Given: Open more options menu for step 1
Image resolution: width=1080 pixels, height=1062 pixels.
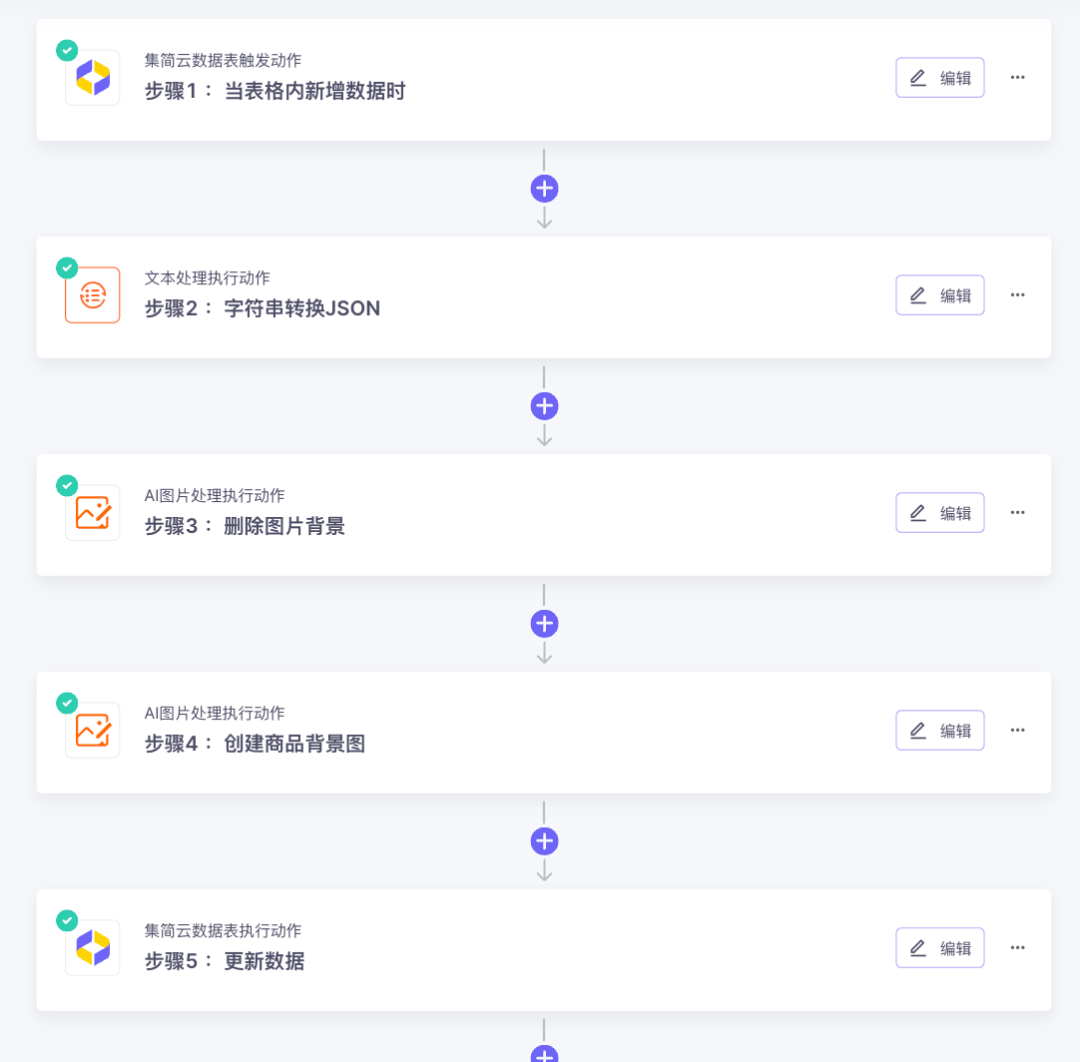Looking at the screenshot, I should coord(1017,77).
